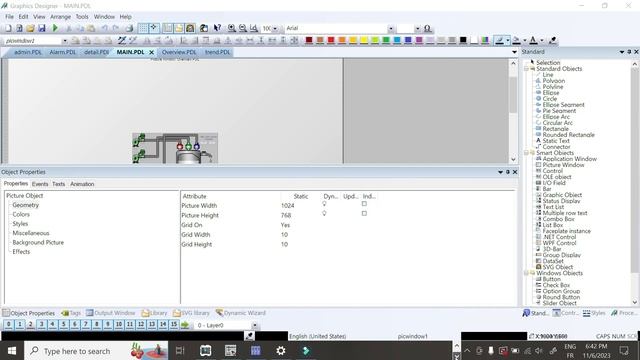Screen dimensions: 640x360
Task: Create a new picture with the blank page icon
Action: click(8, 28)
